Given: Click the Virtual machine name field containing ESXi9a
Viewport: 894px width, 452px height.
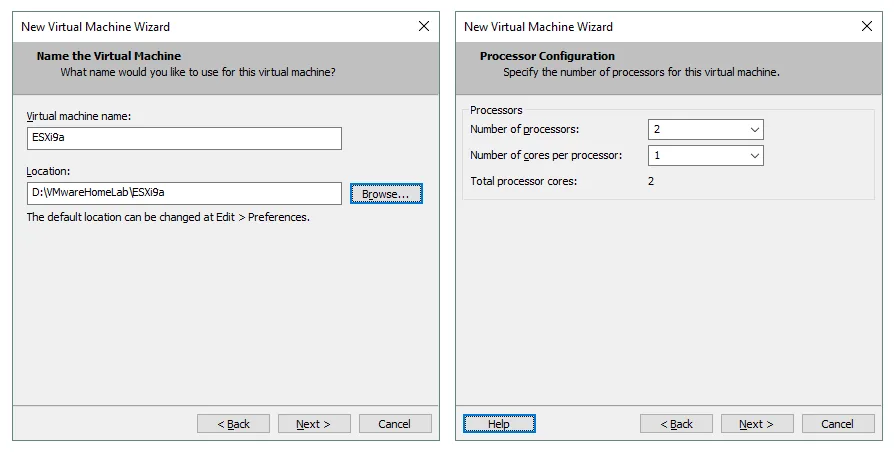Looking at the screenshot, I should tap(184, 139).
